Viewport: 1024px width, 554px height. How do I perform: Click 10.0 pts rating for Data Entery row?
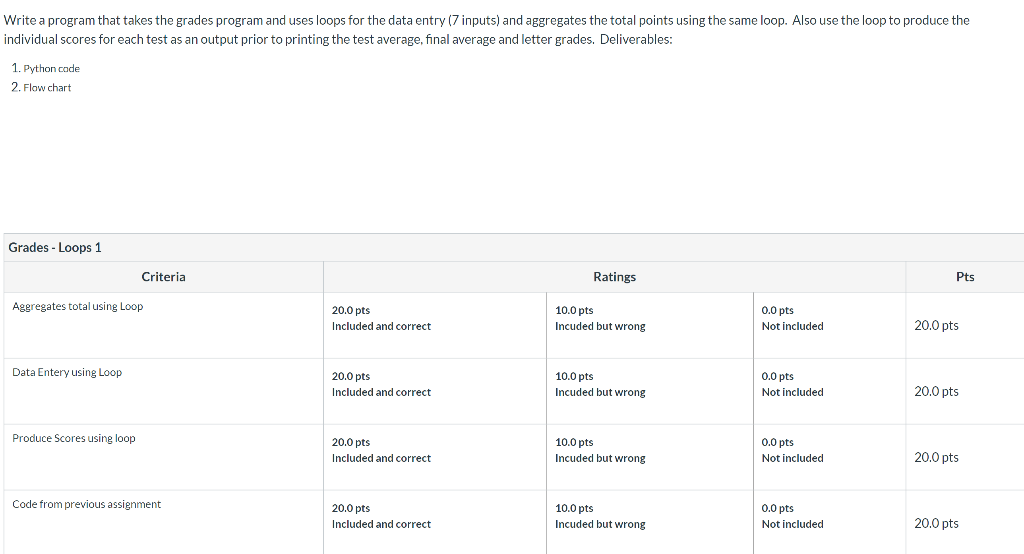[574, 376]
